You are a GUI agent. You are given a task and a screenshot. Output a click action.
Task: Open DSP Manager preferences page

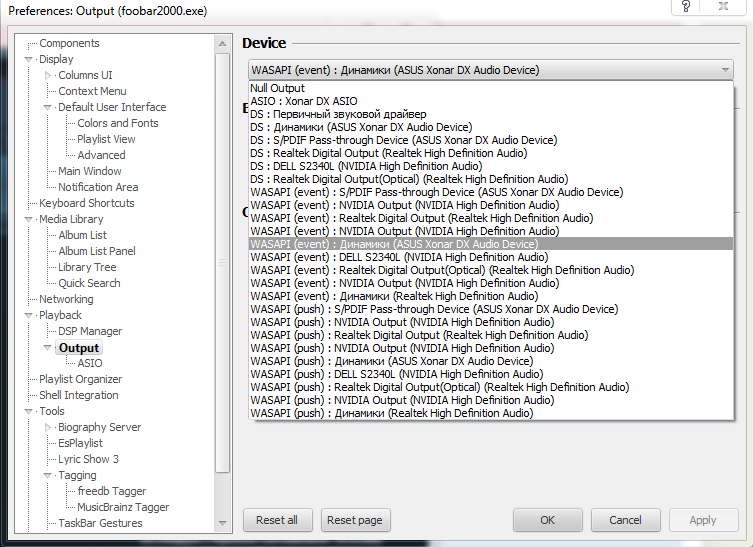click(x=90, y=331)
